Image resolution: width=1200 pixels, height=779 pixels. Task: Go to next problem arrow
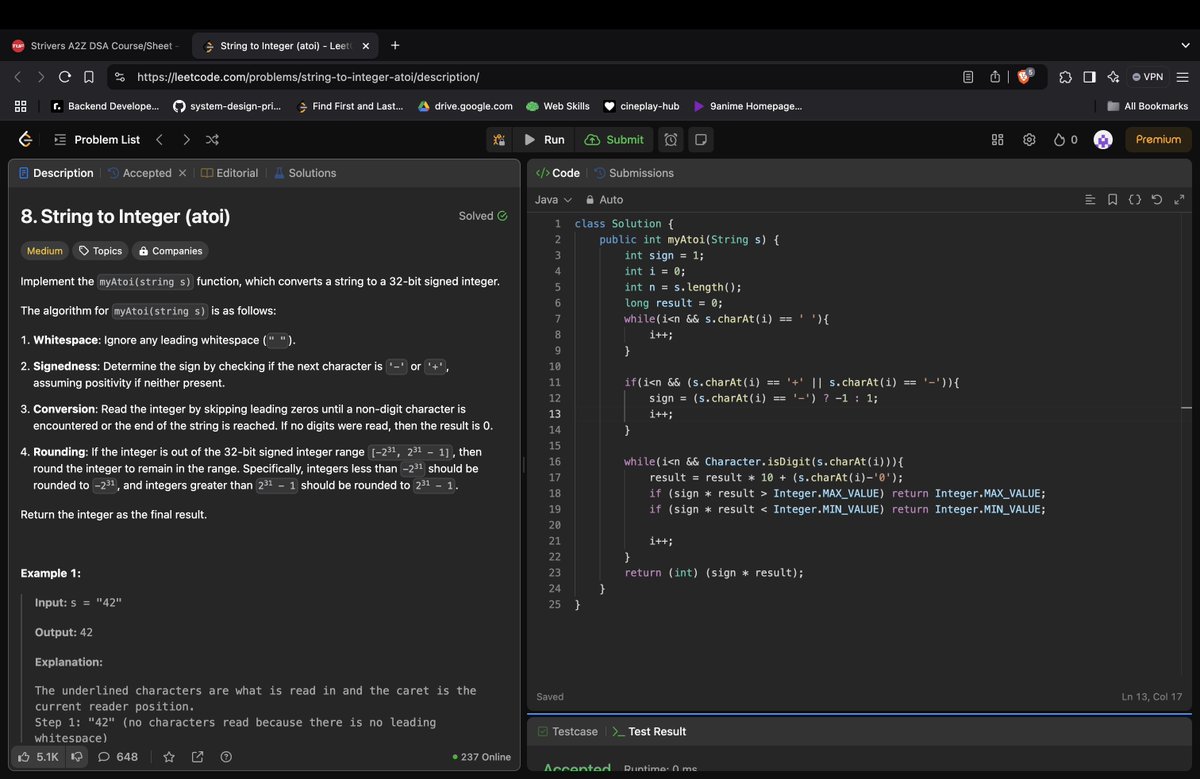[x=186, y=139]
